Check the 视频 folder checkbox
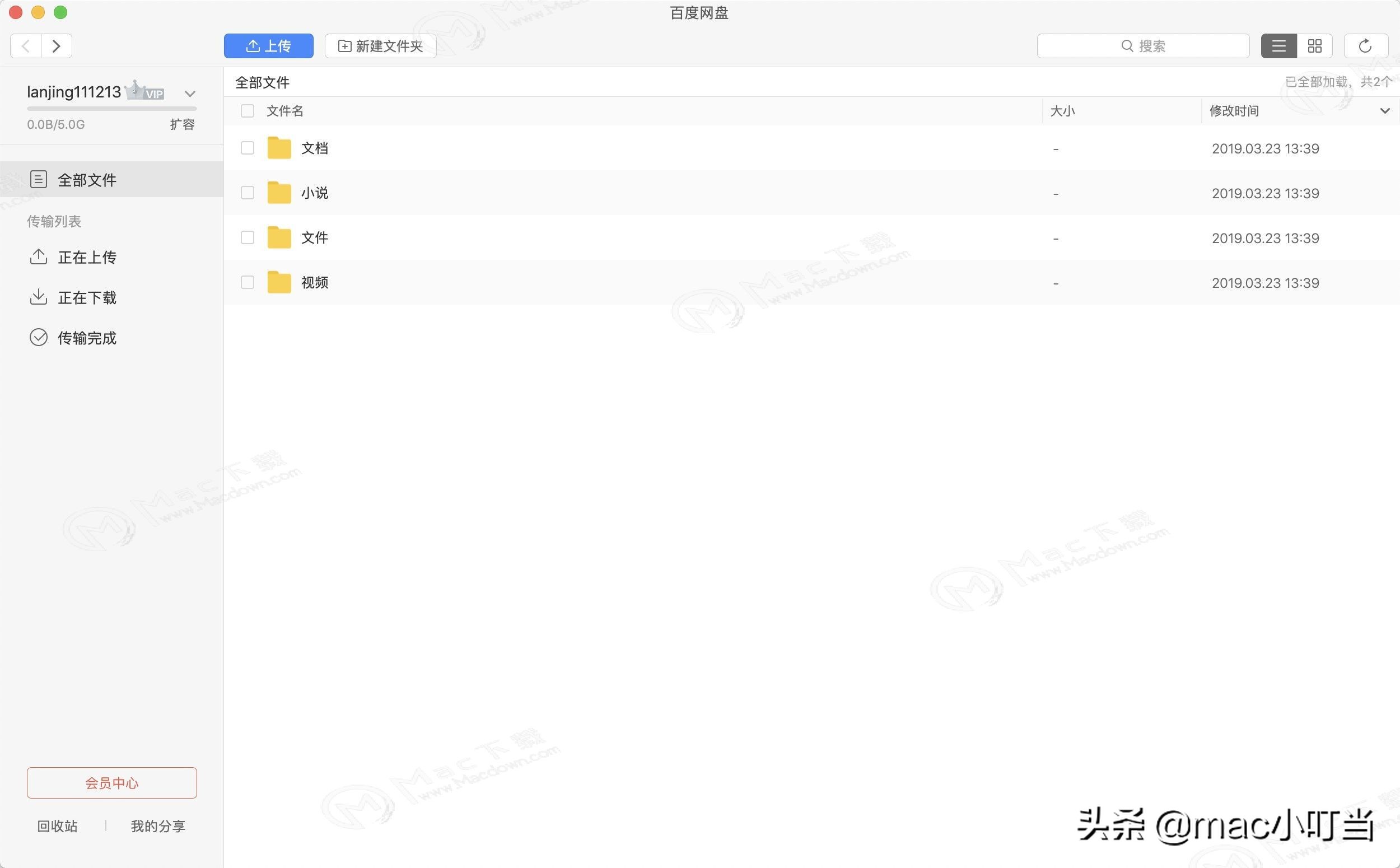This screenshot has height=868, width=1400. point(247,282)
